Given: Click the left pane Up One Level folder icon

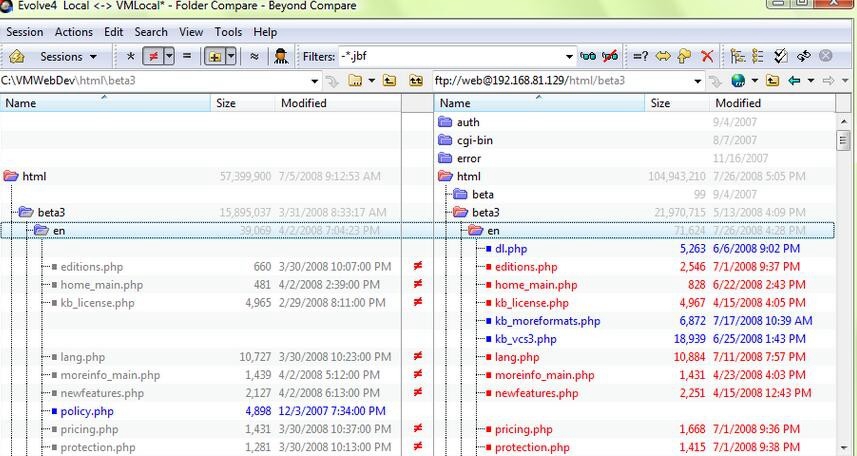Looking at the screenshot, I should pyautogui.click(x=389, y=81).
